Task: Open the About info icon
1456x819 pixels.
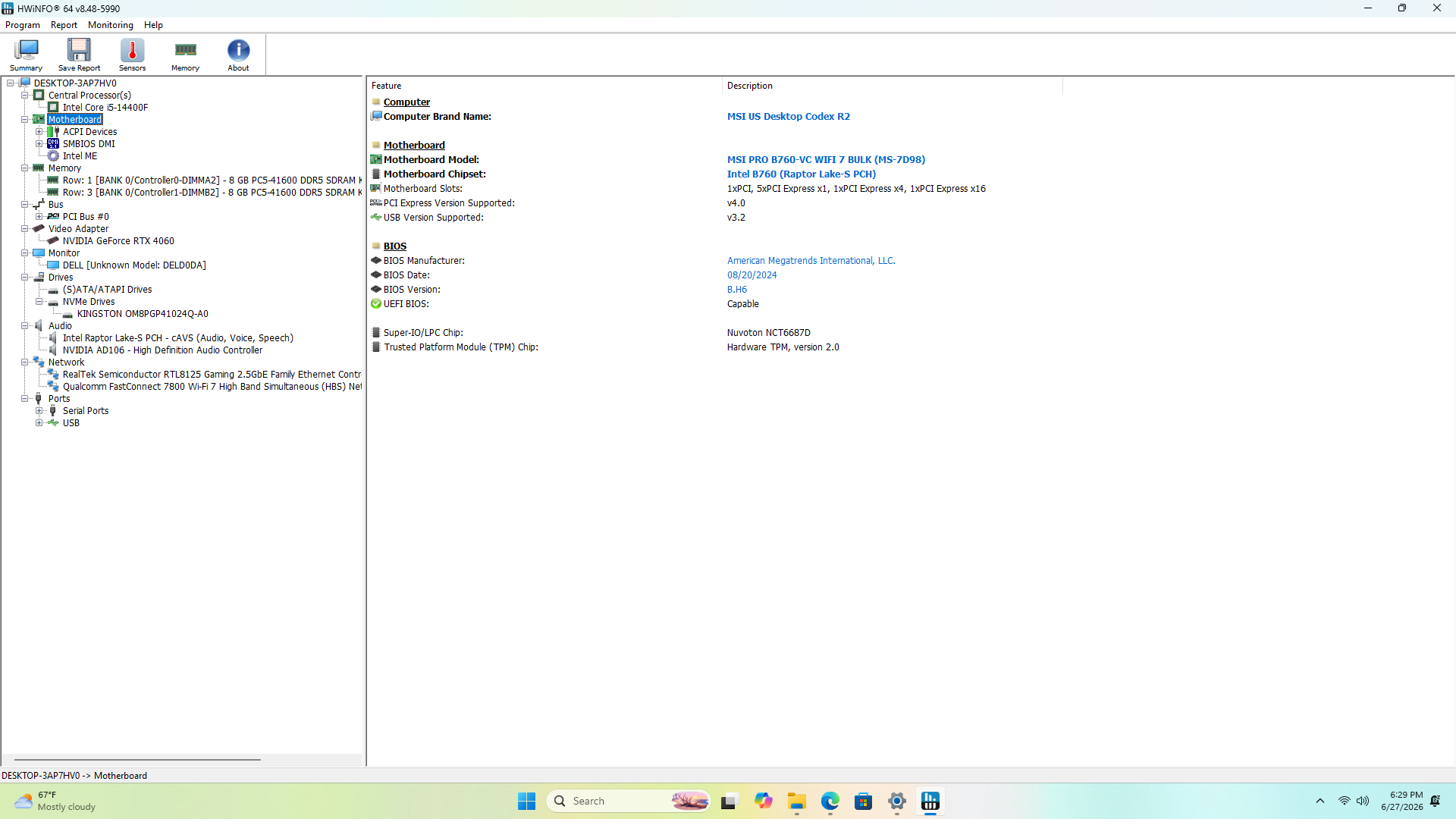Action: pyautogui.click(x=238, y=55)
